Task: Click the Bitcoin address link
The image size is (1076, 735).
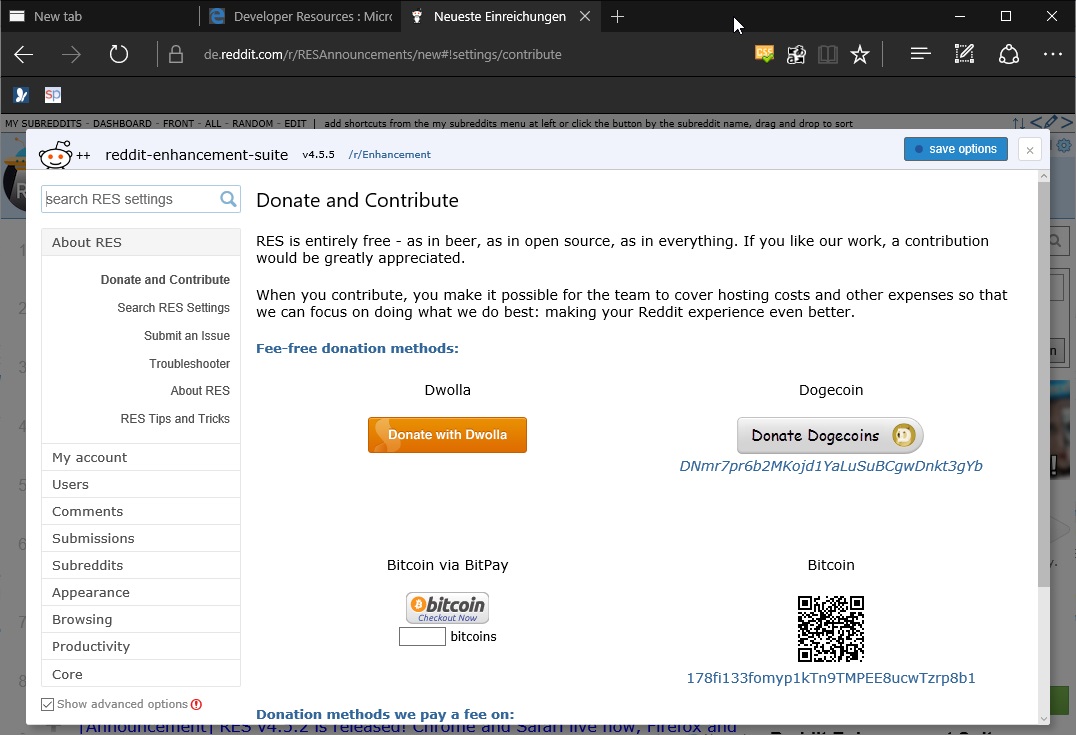Action: [x=830, y=678]
